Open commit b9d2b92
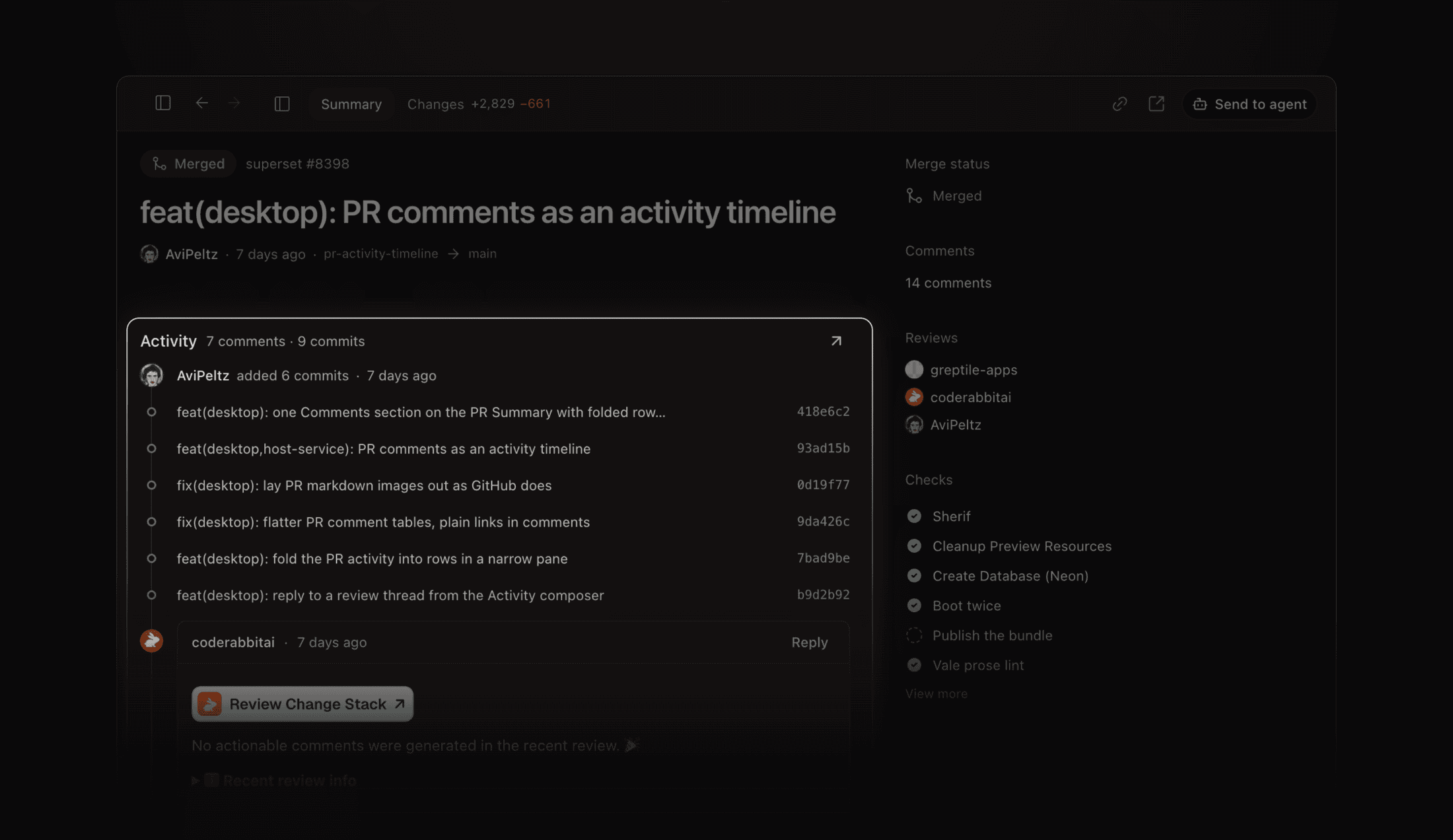The width and height of the screenshot is (1453, 840). (823, 595)
